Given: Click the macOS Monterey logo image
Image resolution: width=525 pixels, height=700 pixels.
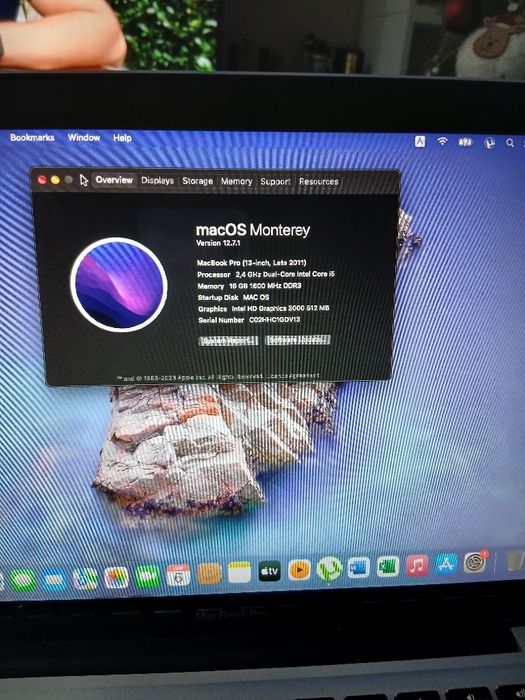Looking at the screenshot, I should pyautogui.click(x=119, y=284).
